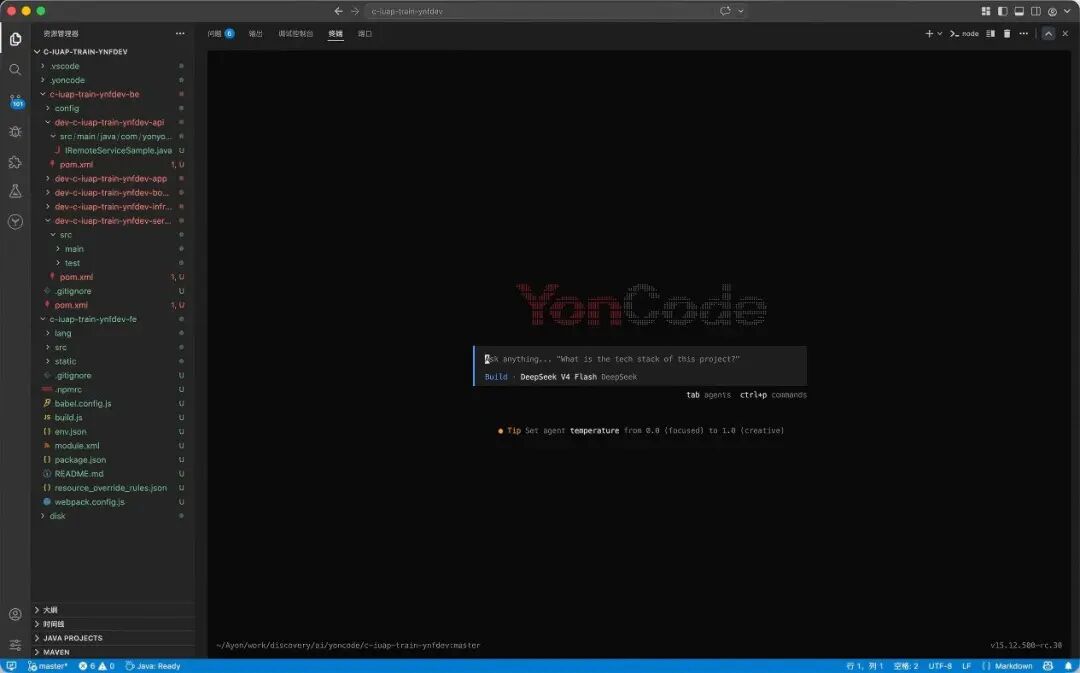Open launch profile dropdown next to plus
Image resolution: width=1080 pixels, height=673 pixels.
click(939, 33)
